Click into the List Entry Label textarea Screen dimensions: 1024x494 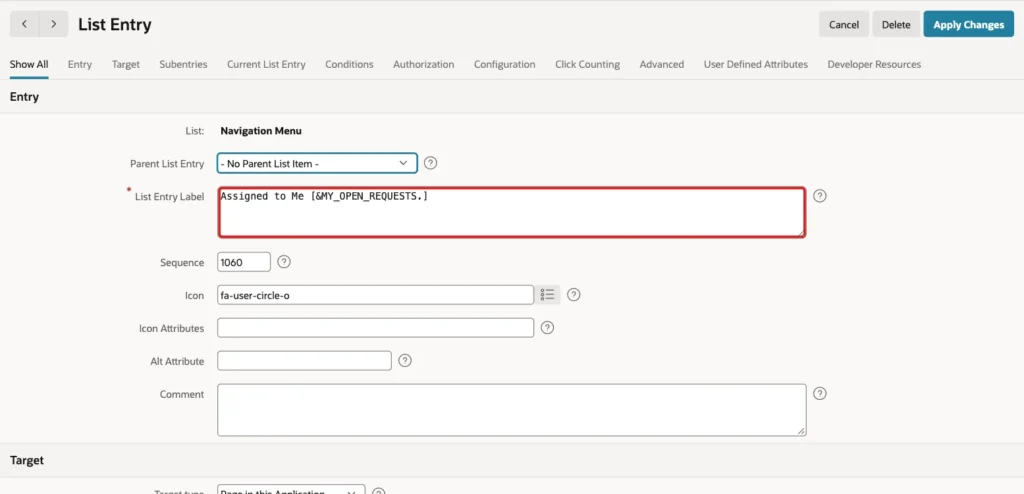[511, 212]
